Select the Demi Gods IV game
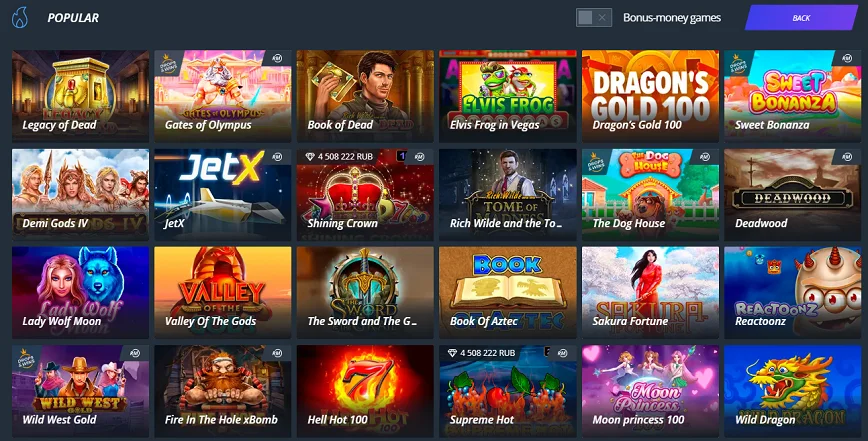The width and height of the screenshot is (868, 441). [x=80, y=194]
